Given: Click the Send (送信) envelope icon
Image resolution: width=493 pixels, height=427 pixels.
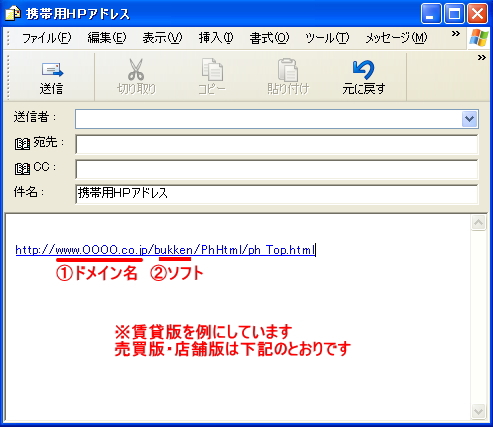Looking at the screenshot, I should pos(52,70).
